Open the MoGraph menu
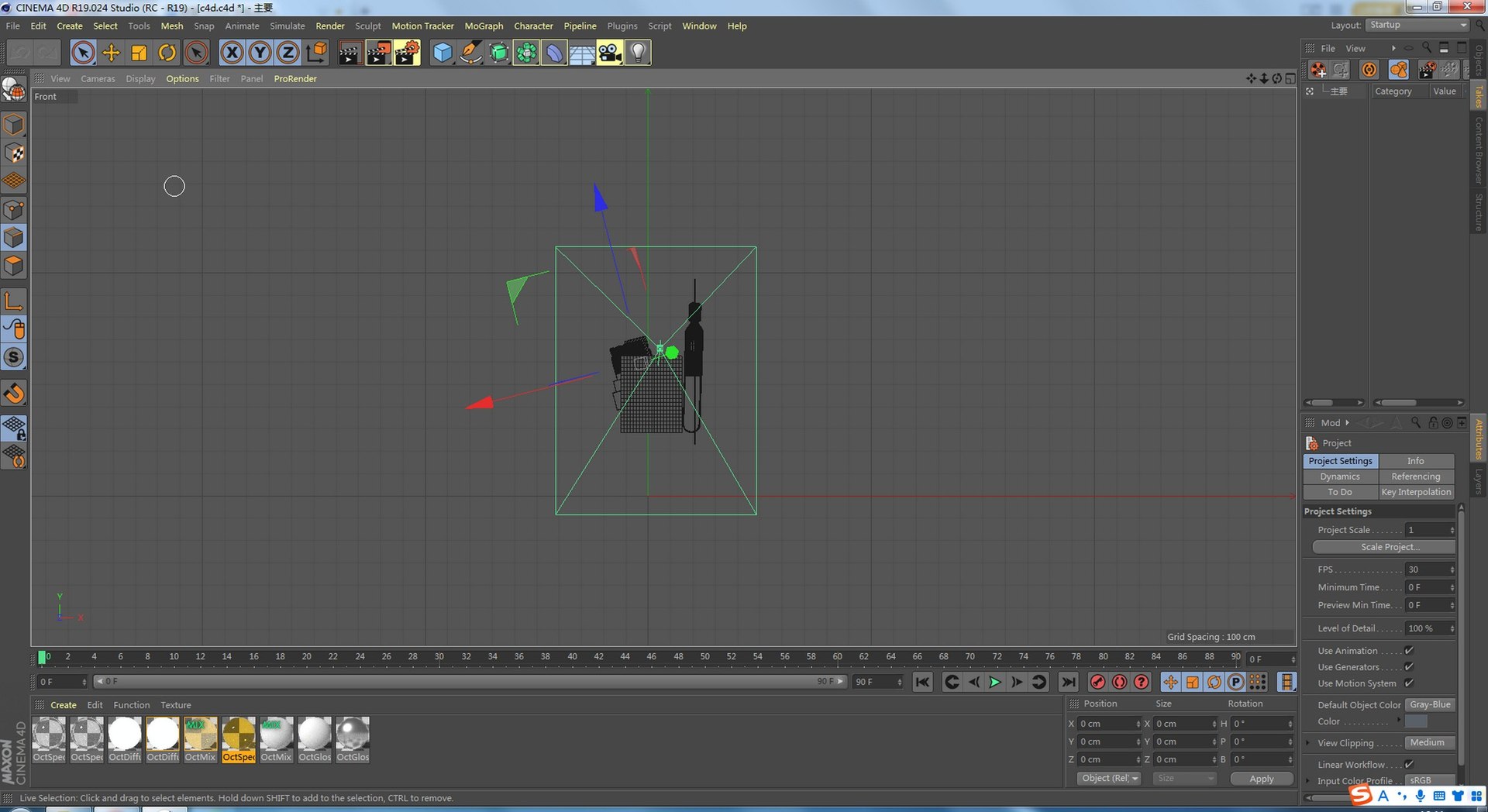 coord(484,26)
